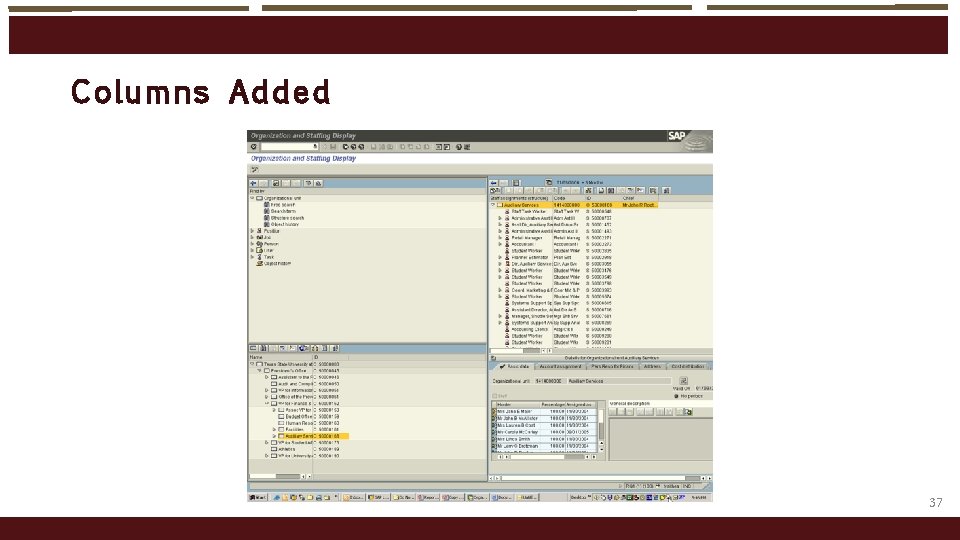
Task: Open the Basic data tab
Action: pos(514,367)
